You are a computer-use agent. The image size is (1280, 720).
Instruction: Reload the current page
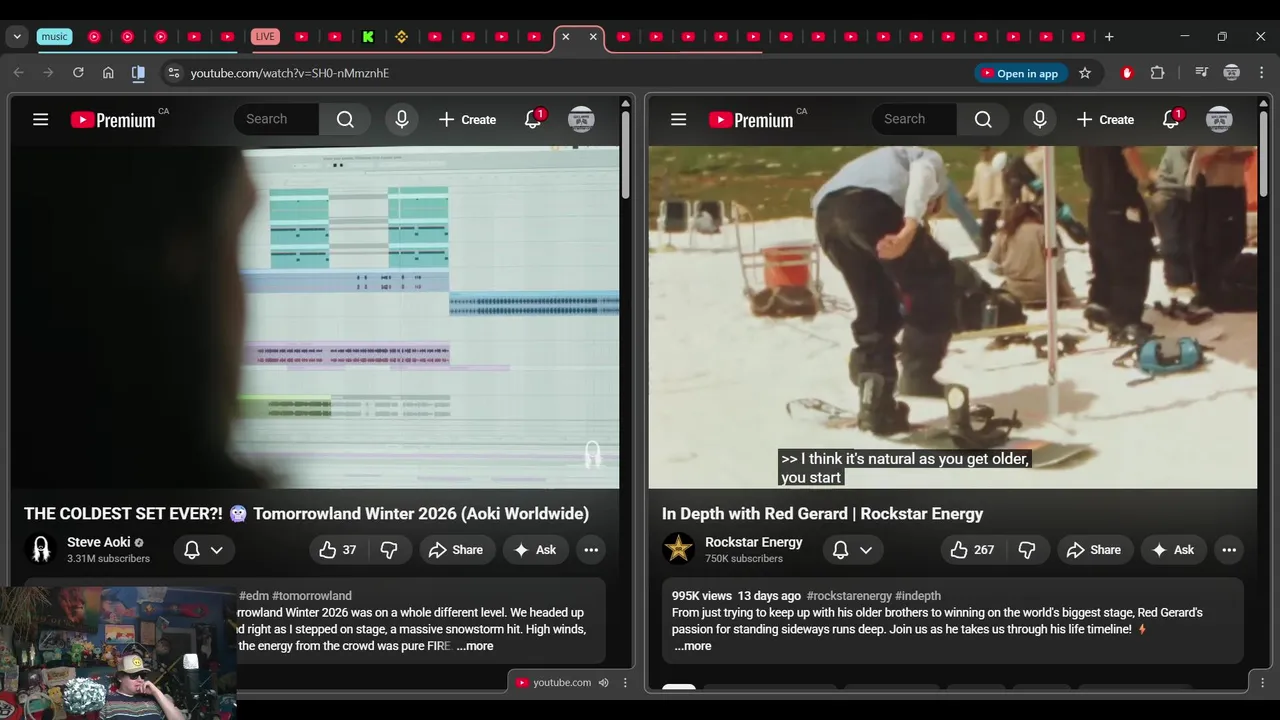click(78, 73)
